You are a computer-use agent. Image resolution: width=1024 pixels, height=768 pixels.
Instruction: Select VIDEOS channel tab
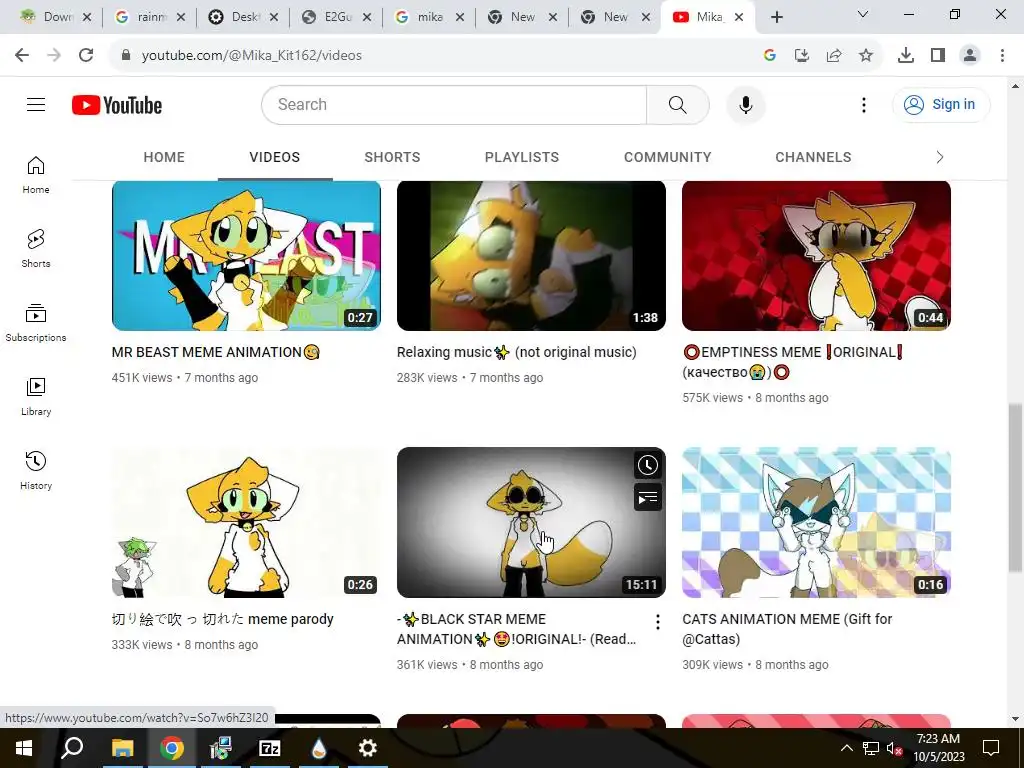click(x=274, y=157)
